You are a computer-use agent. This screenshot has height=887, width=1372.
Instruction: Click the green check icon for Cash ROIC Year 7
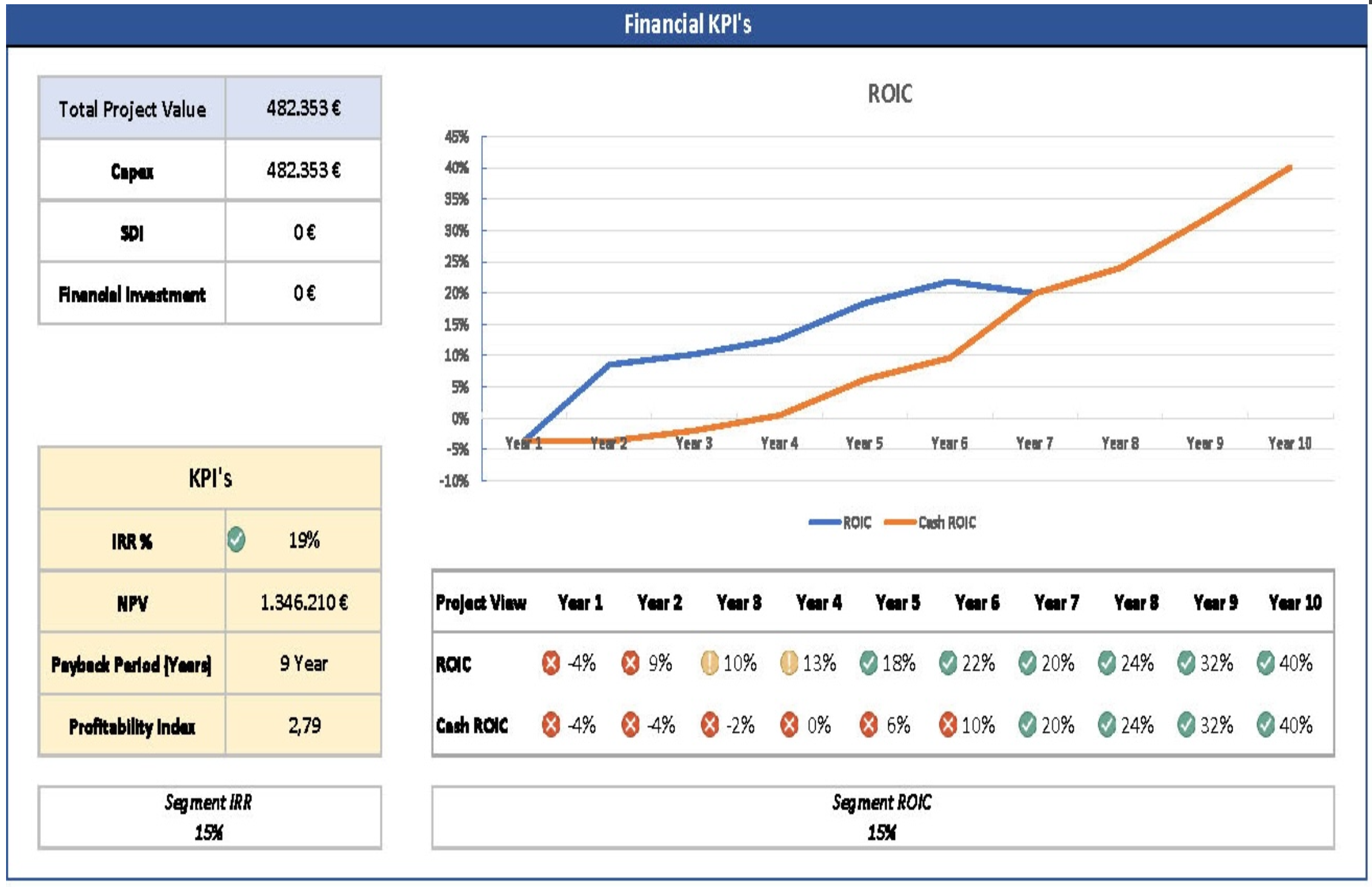(x=1027, y=725)
